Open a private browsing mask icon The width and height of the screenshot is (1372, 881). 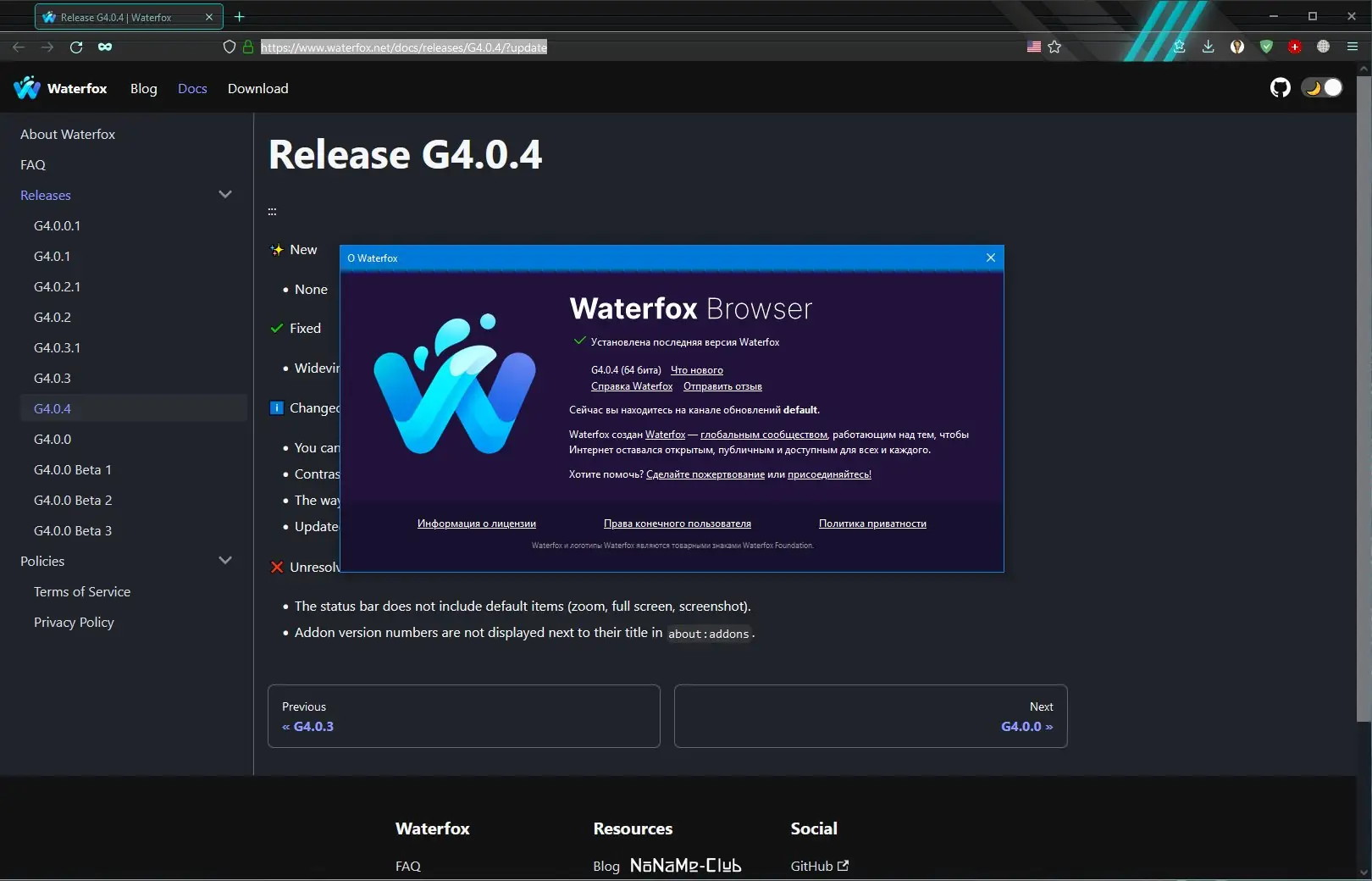(x=105, y=47)
